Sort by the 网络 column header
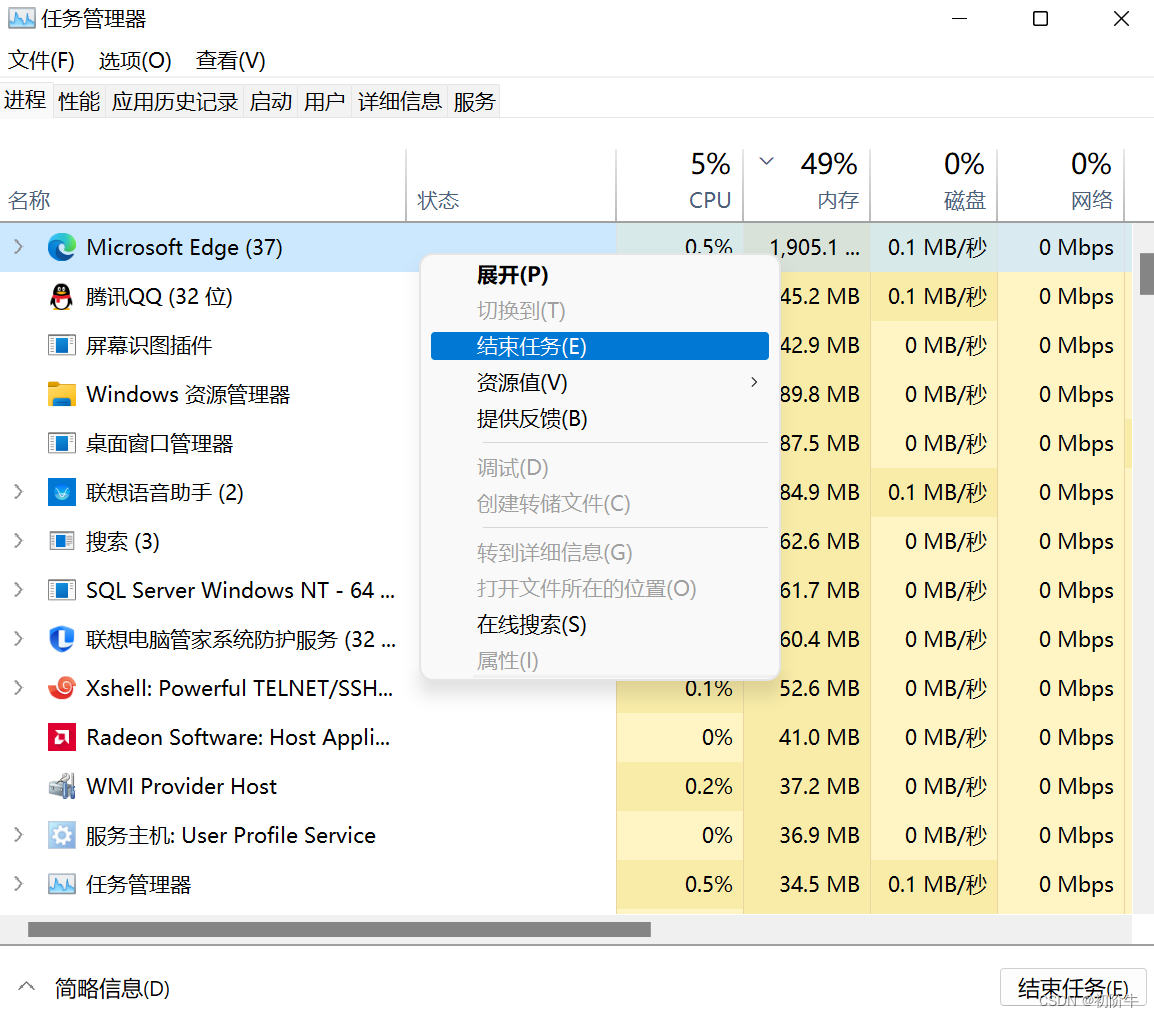1154x1017 pixels. tap(1061, 185)
